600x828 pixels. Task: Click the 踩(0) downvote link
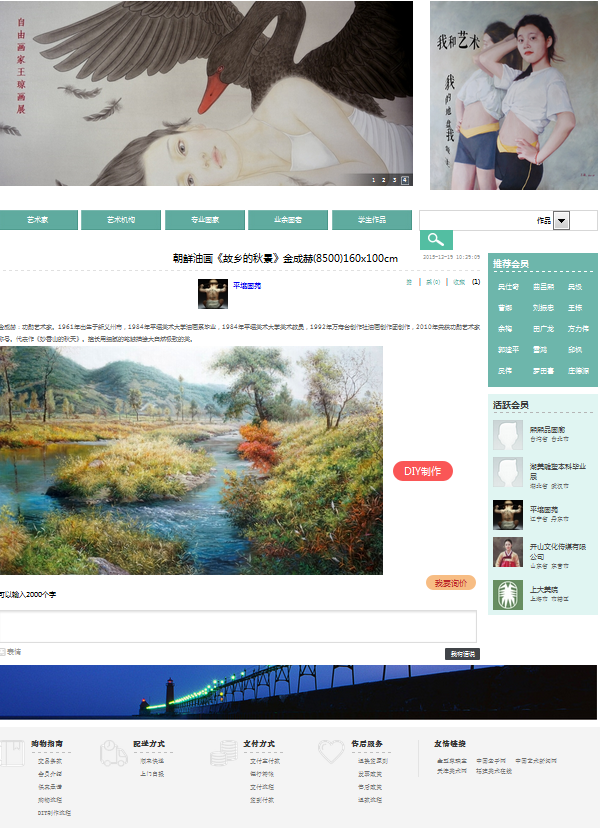pyautogui.click(x=433, y=283)
